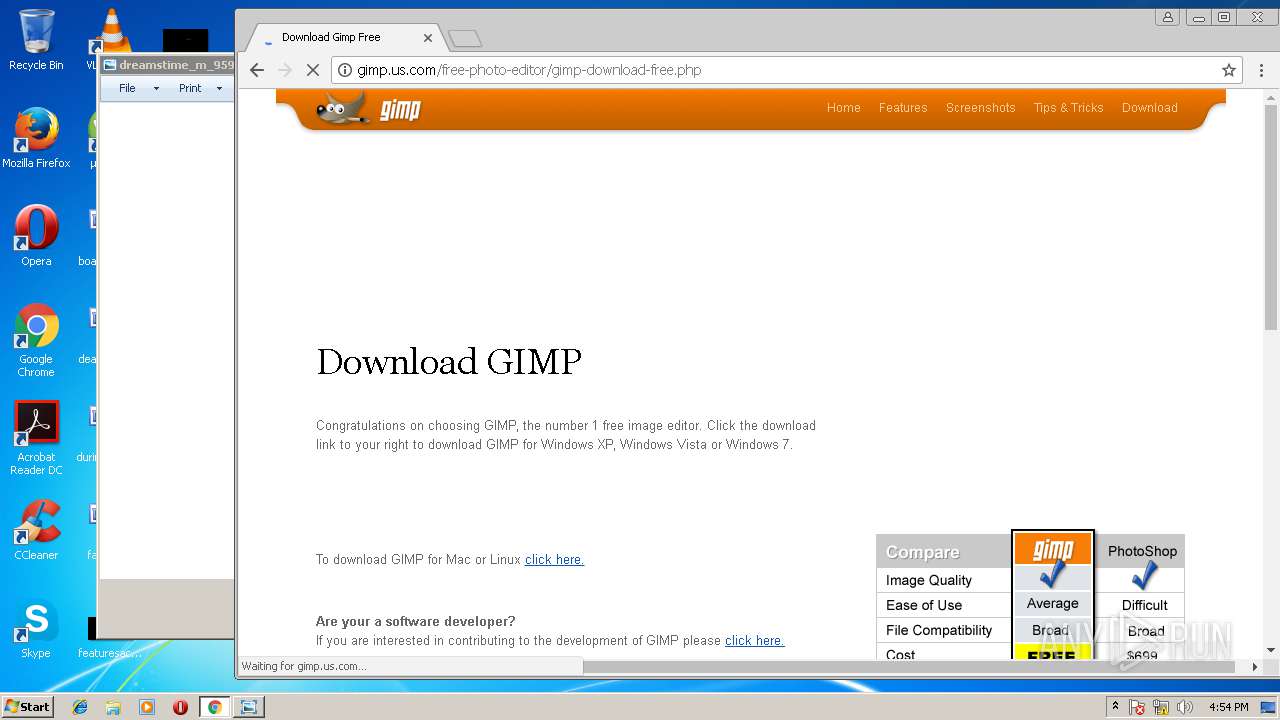1280x720 pixels.
Task: Open Internet Explorer from taskbar
Action: [x=80, y=707]
